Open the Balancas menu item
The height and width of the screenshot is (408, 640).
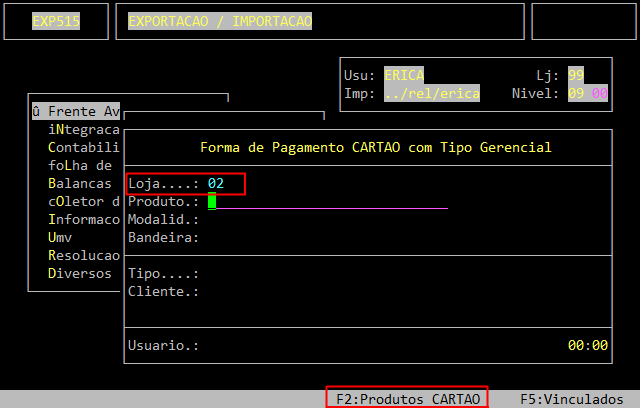pyautogui.click(x=80, y=183)
